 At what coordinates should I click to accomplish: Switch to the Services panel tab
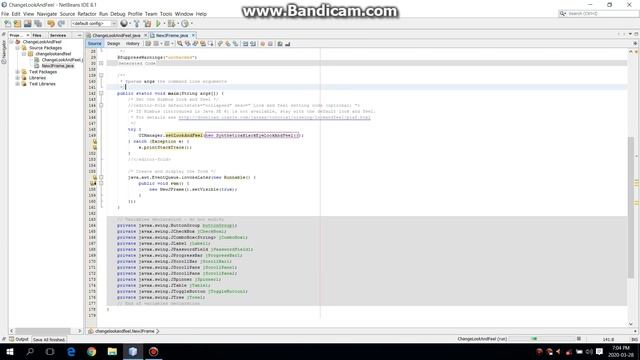click(x=58, y=36)
